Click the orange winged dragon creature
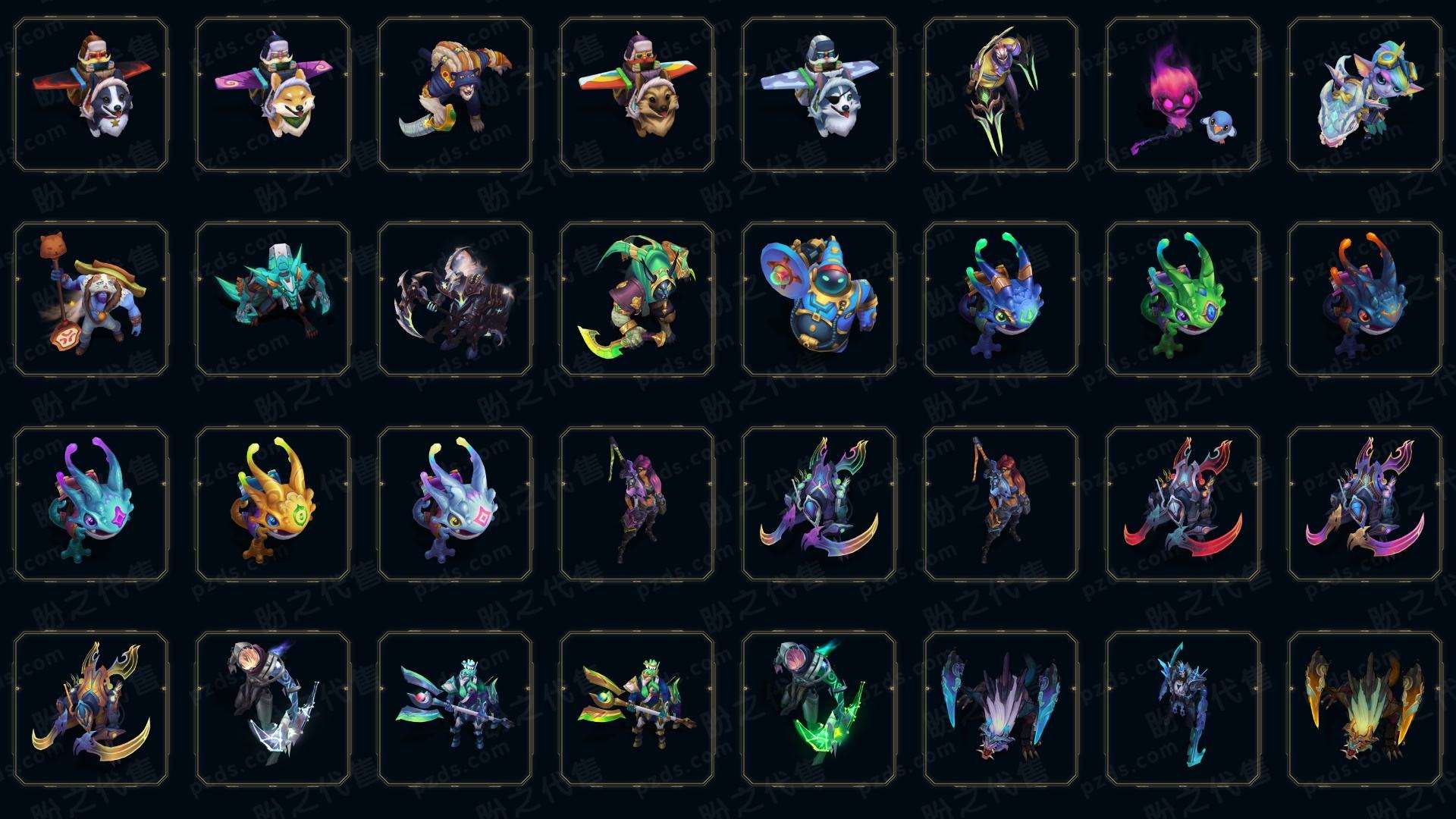 click(1365, 708)
